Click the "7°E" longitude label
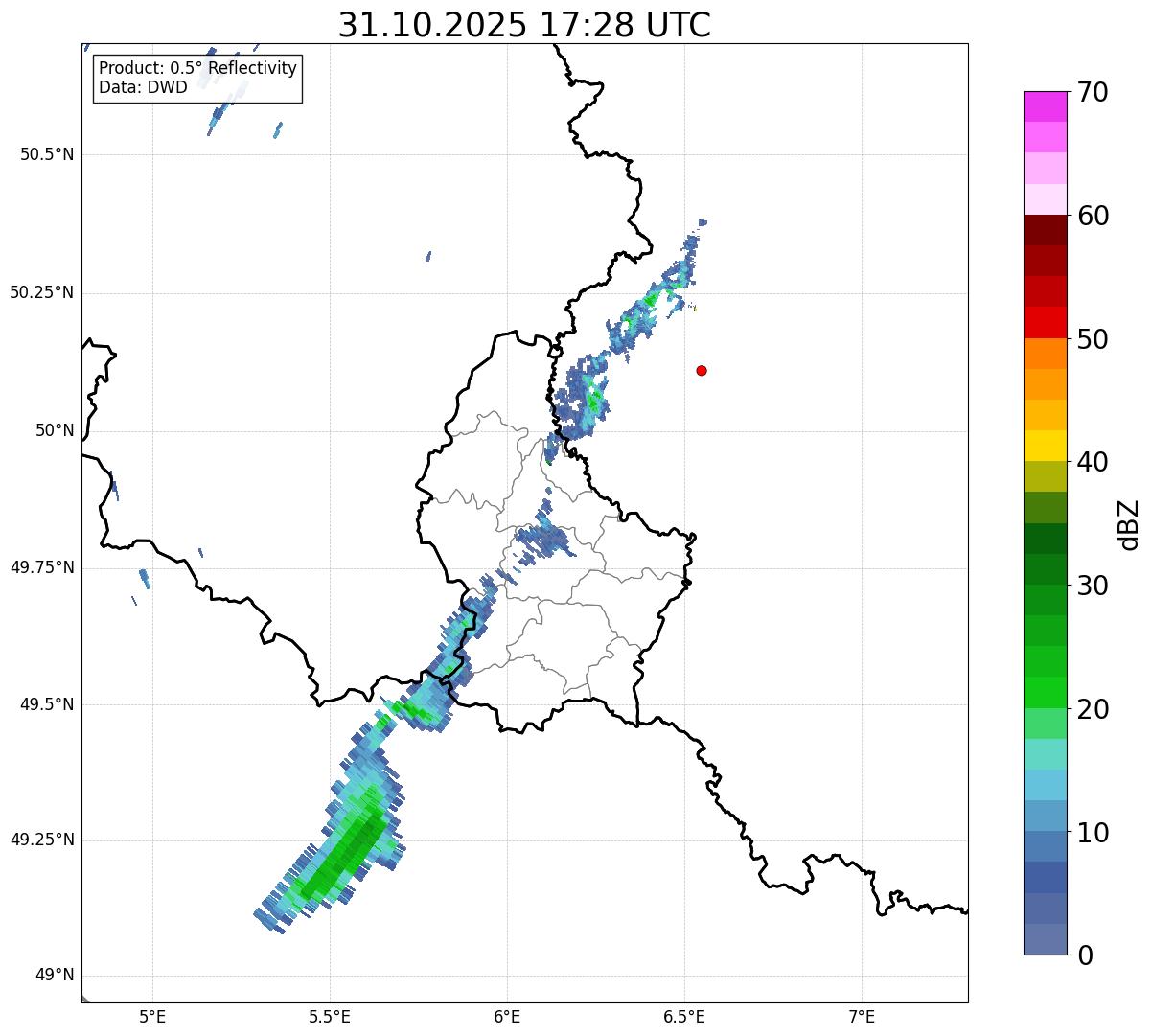Screen dimensions: 1152x1036 tap(862, 1017)
